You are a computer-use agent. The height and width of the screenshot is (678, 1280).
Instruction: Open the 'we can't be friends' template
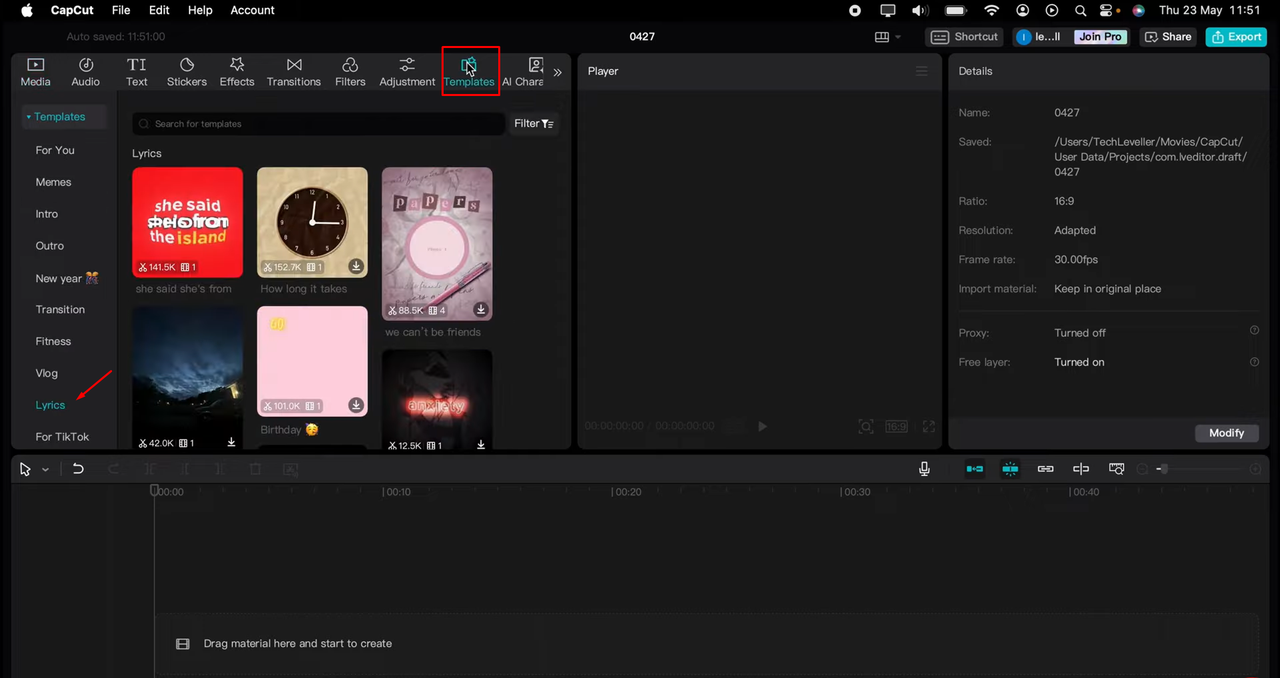[437, 243]
